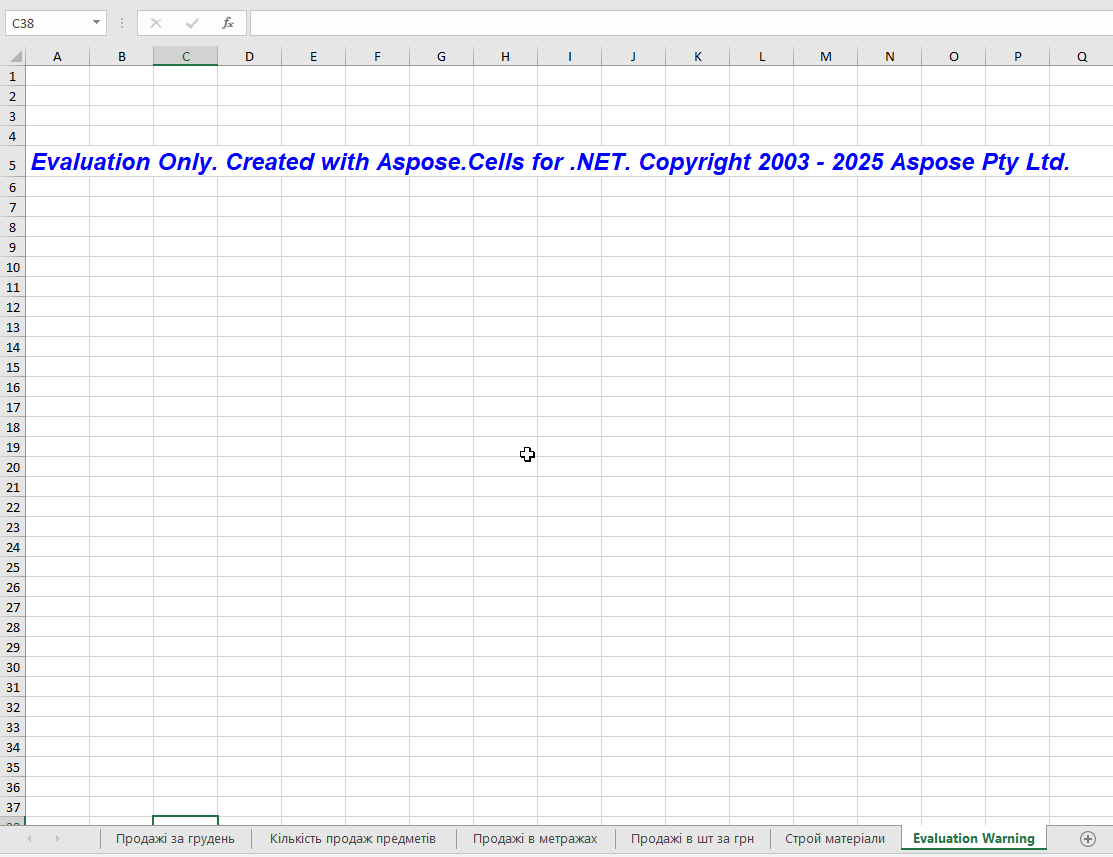Select column O header
This screenshot has height=857, width=1113.
click(x=953, y=56)
